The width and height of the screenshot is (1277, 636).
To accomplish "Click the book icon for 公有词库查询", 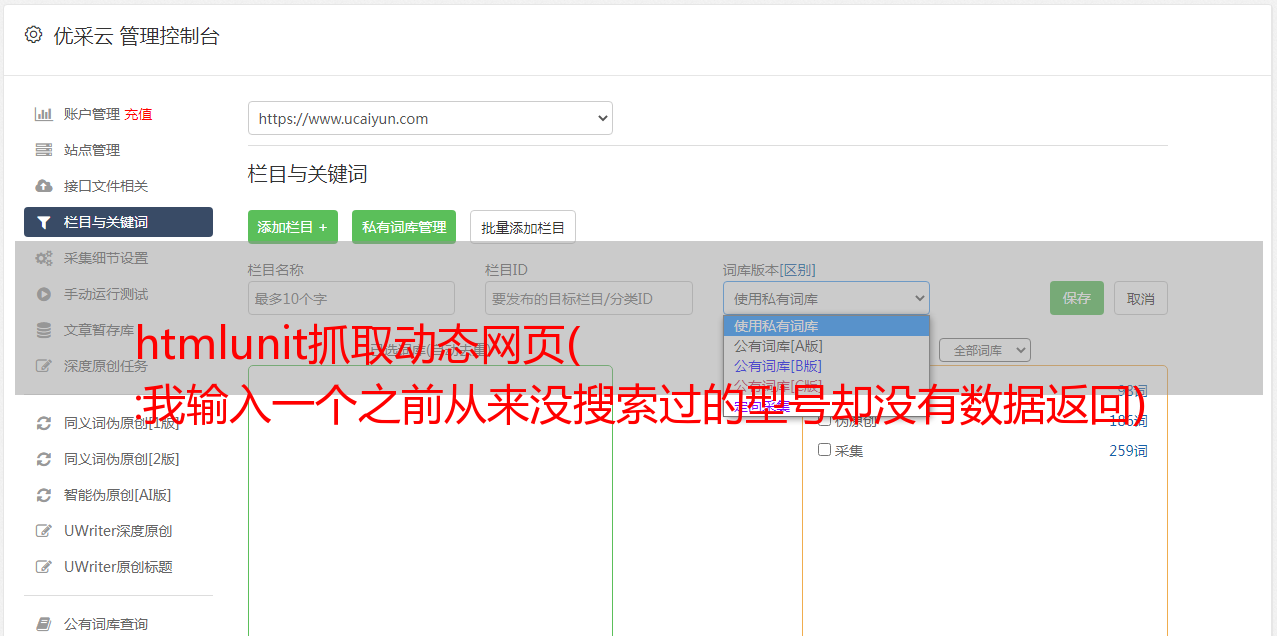I will [44, 624].
